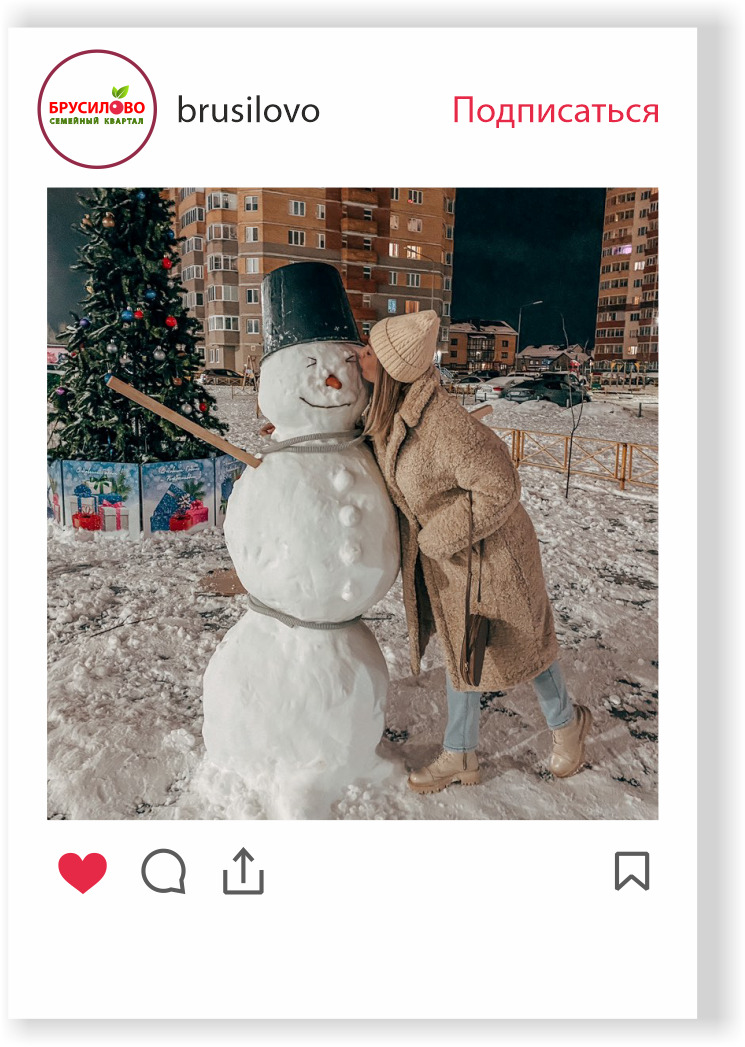745x1047 pixels.
Task: Open the Брусилово round profile avatar
Action: tap(97, 109)
